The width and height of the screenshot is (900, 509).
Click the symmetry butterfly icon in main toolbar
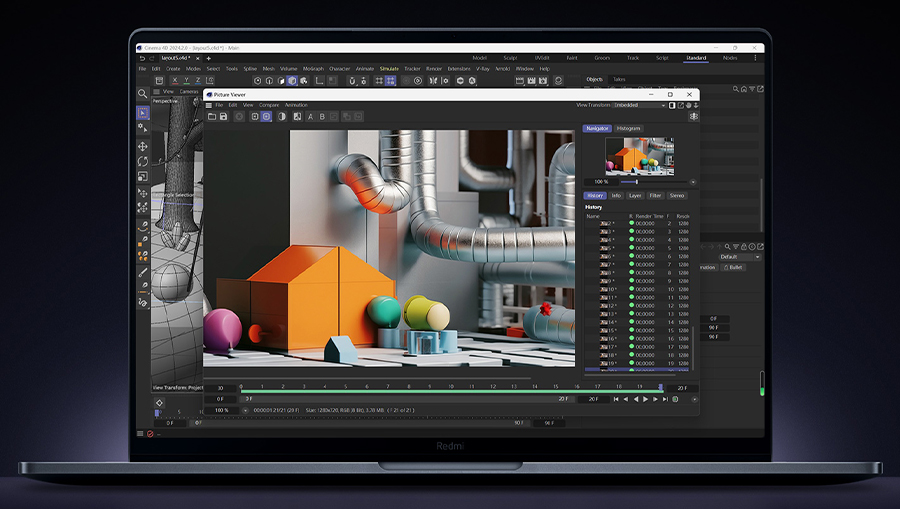coord(433,81)
